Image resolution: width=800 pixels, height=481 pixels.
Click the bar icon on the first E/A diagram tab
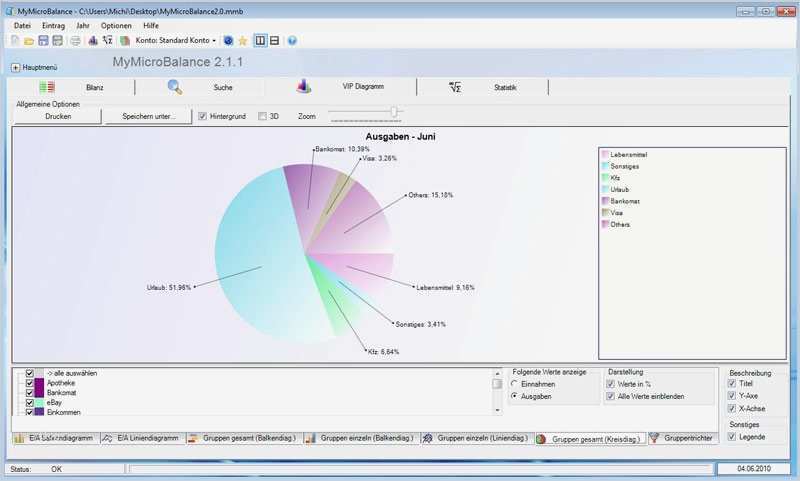pos(19,438)
